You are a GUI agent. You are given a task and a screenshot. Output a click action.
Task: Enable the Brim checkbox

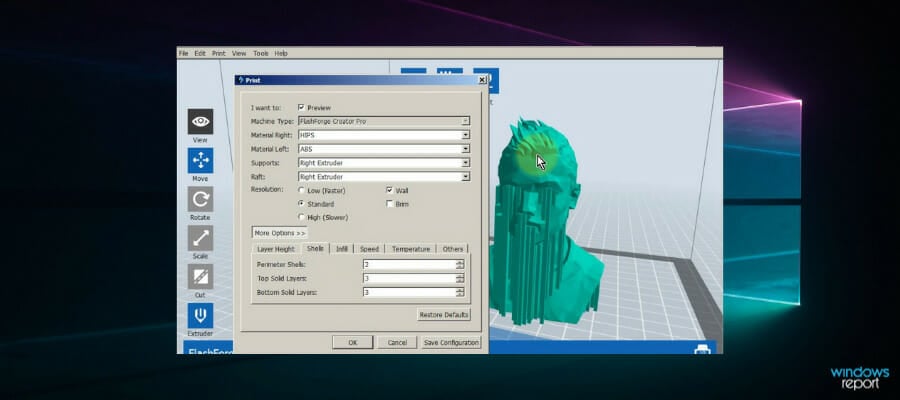tap(390, 204)
